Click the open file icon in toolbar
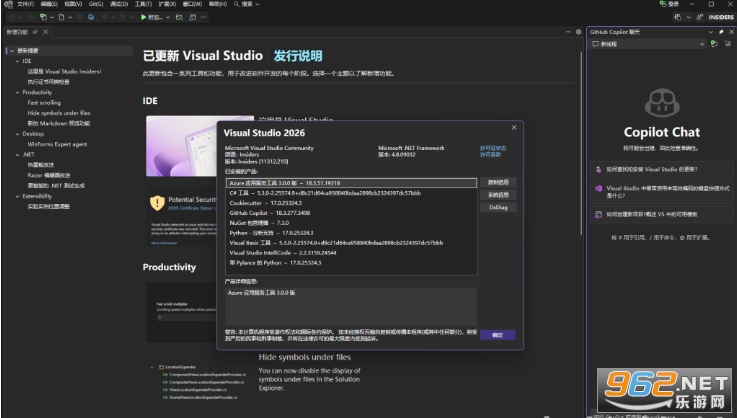Image resolution: width=737 pixels, height=418 pixels. 62,17
